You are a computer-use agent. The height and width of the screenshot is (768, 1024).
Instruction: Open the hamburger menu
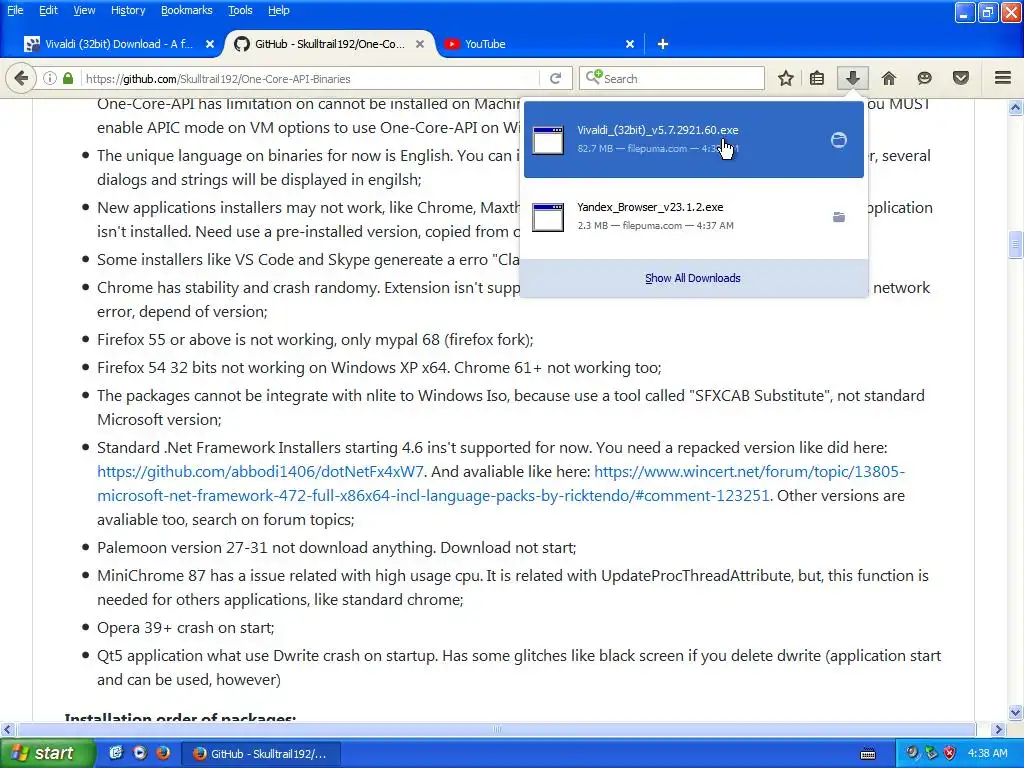point(1003,78)
